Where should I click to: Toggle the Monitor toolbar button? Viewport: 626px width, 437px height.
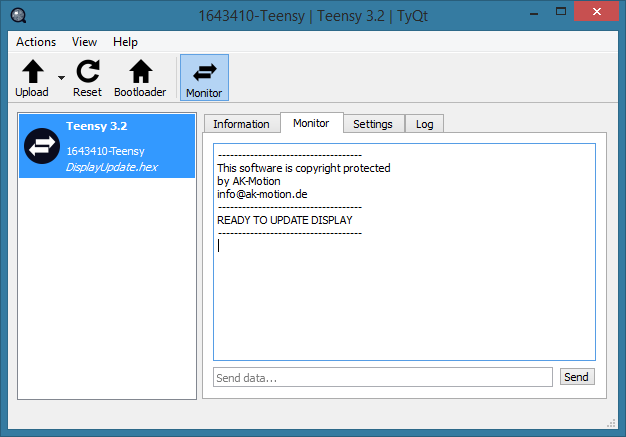click(204, 78)
